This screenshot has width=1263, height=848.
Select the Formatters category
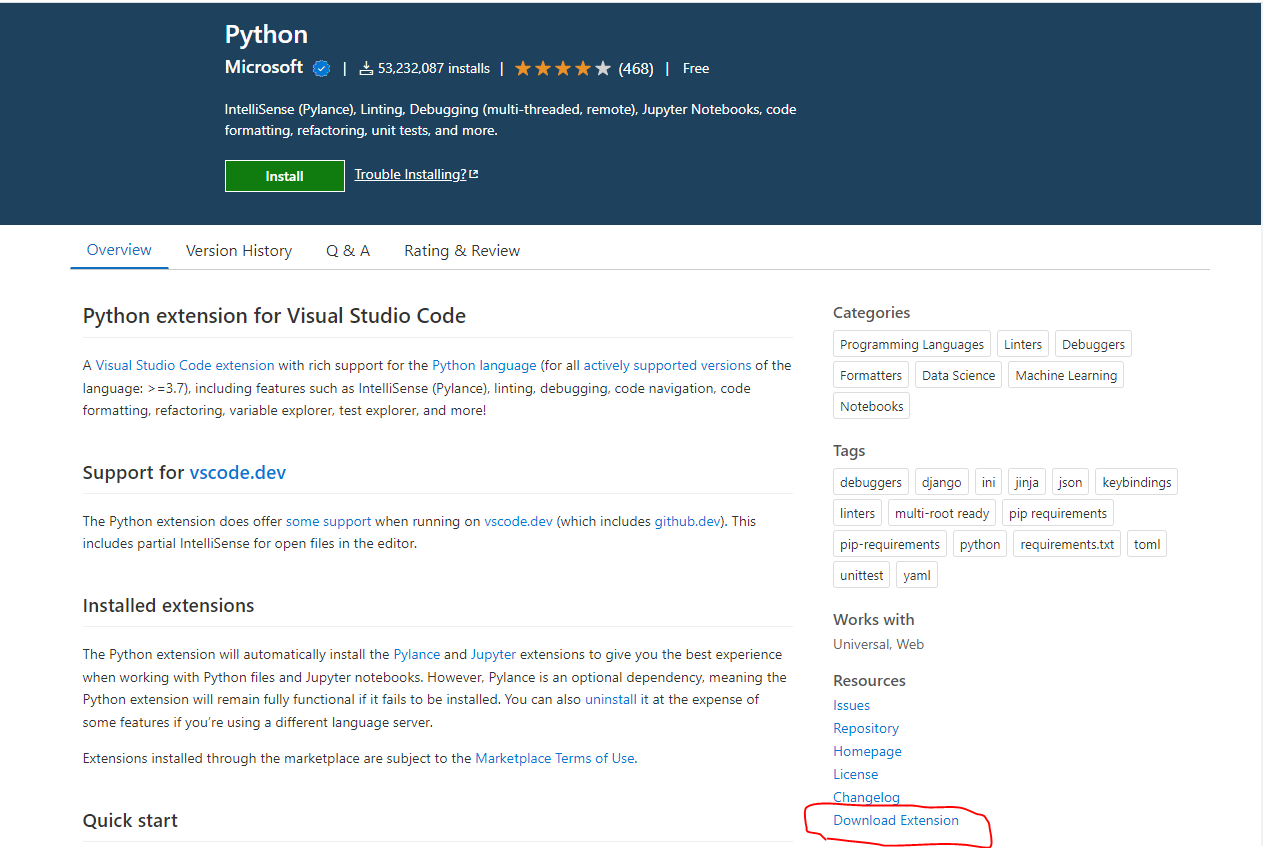(871, 375)
